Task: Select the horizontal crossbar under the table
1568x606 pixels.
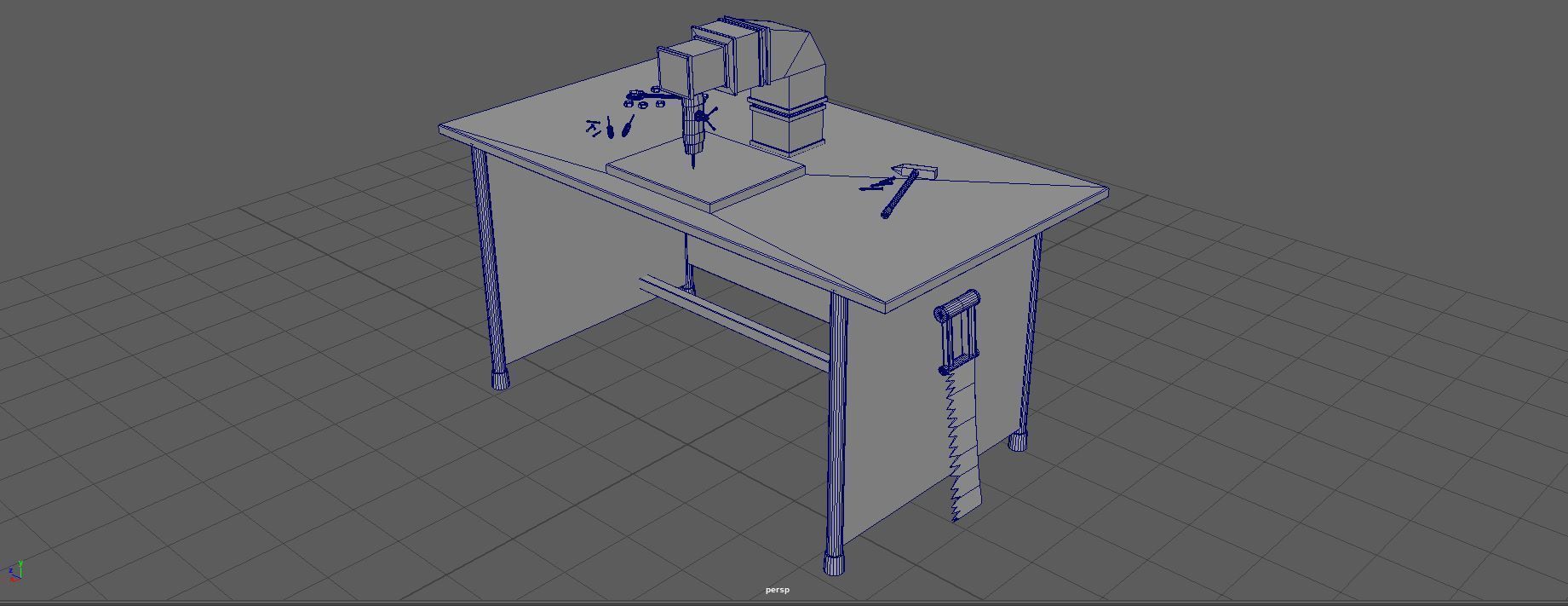Action: point(734,323)
